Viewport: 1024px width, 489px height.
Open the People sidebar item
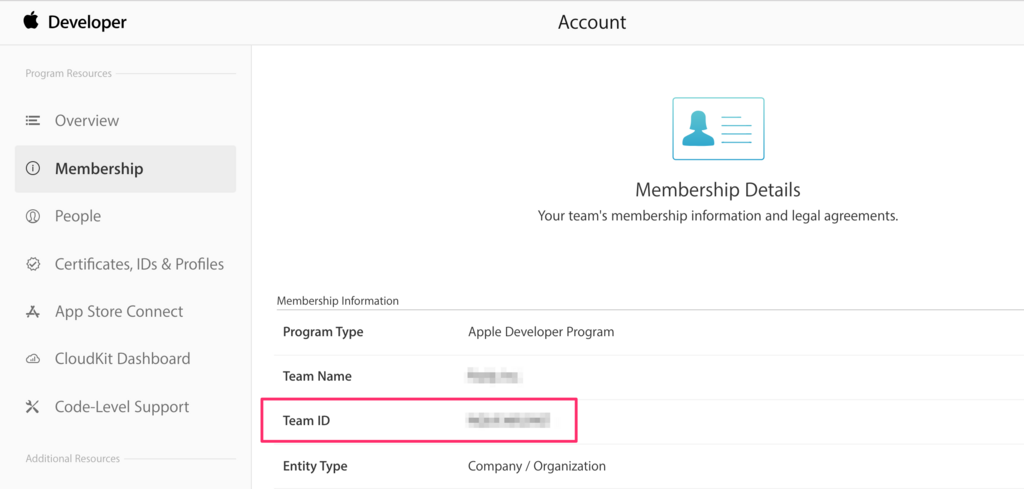click(78, 216)
